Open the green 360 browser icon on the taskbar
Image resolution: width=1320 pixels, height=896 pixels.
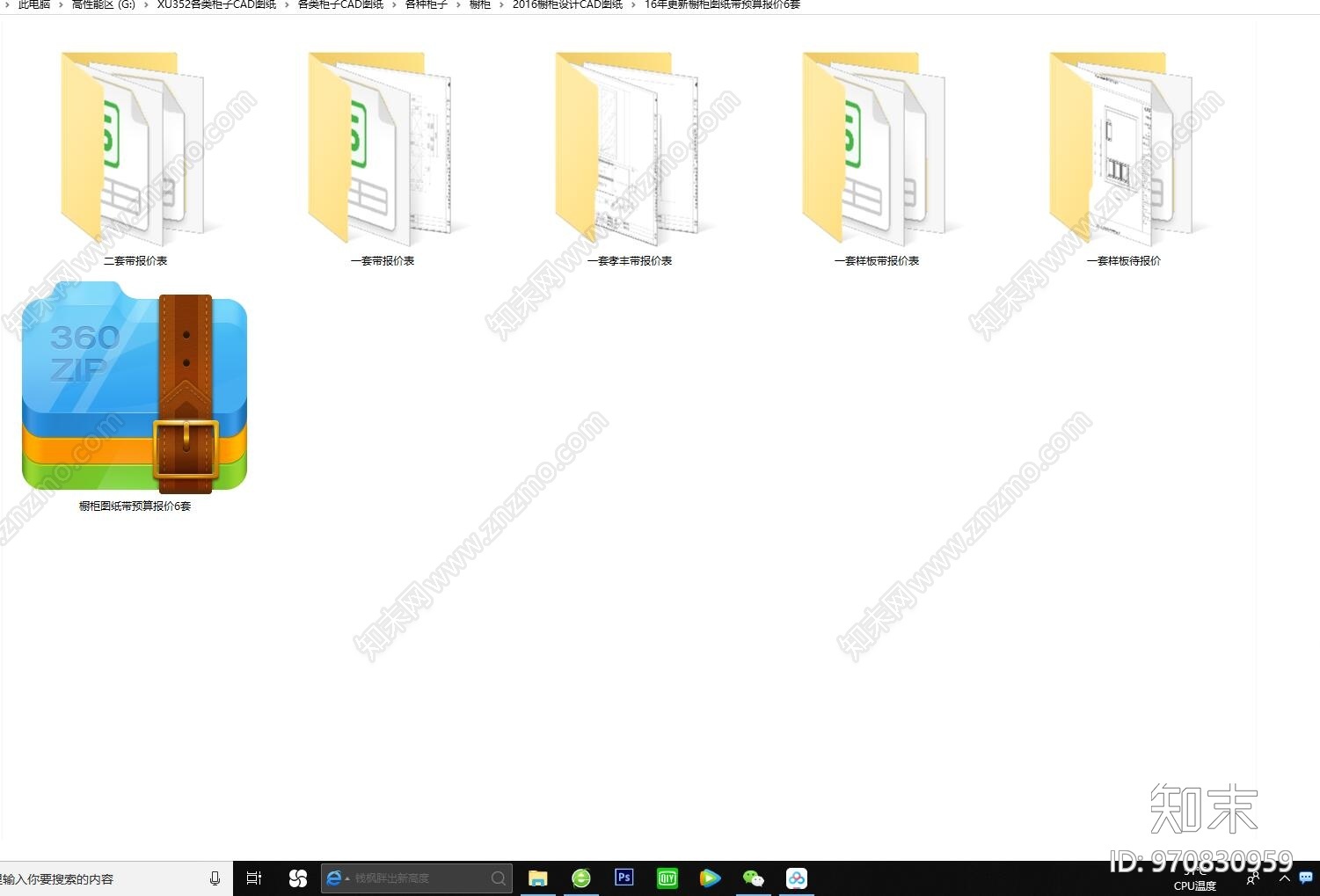click(x=581, y=878)
